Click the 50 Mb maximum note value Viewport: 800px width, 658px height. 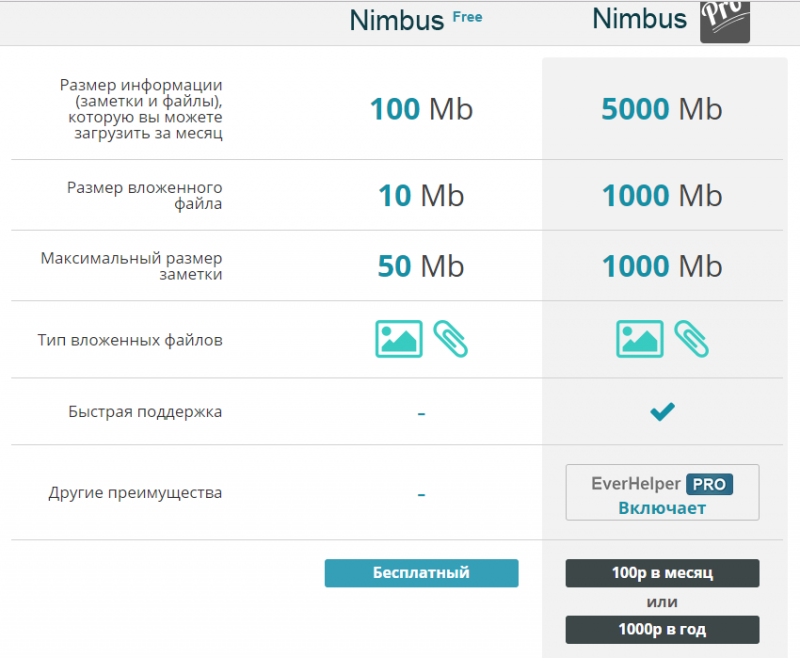coord(421,265)
